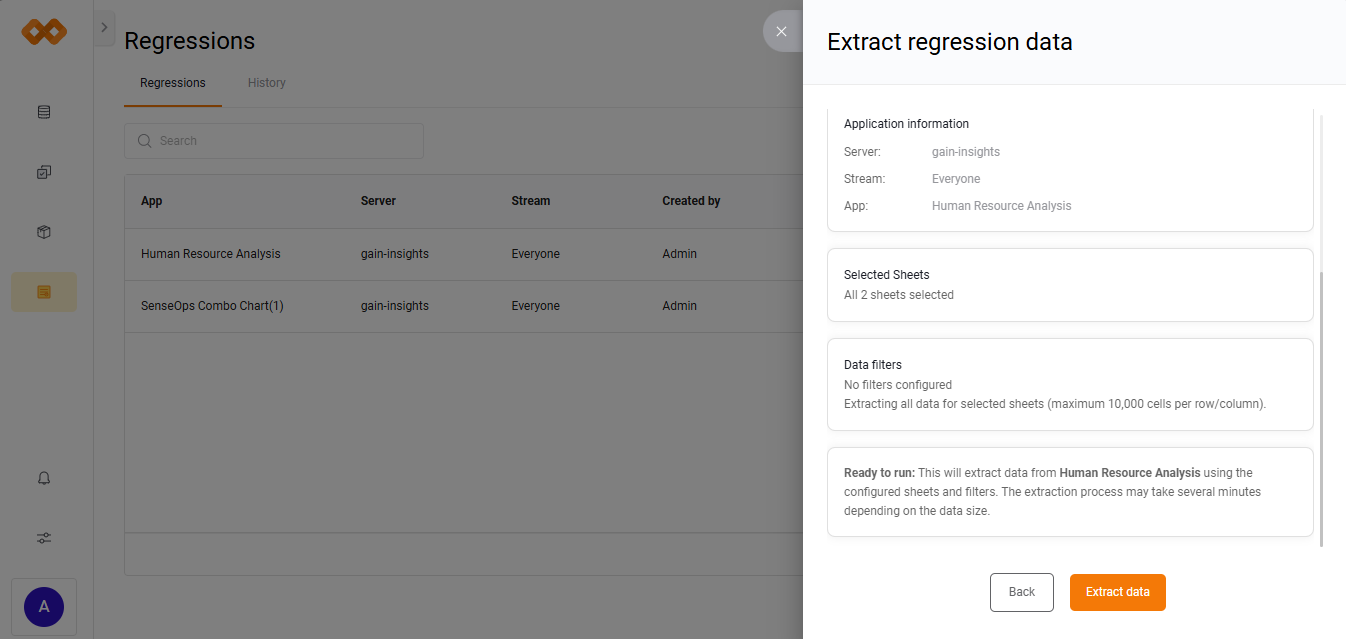The width and height of the screenshot is (1346, 639).
Task: Click the highlighted Regressions sidebar icon
Action: [x=43, y=291]
